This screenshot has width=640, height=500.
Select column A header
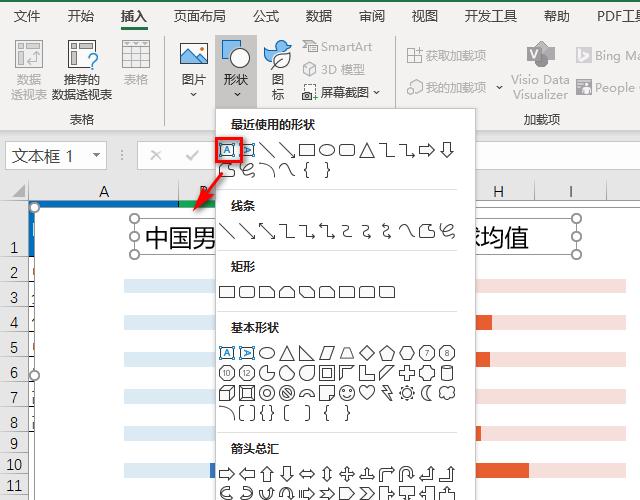(x=104, y=191)
